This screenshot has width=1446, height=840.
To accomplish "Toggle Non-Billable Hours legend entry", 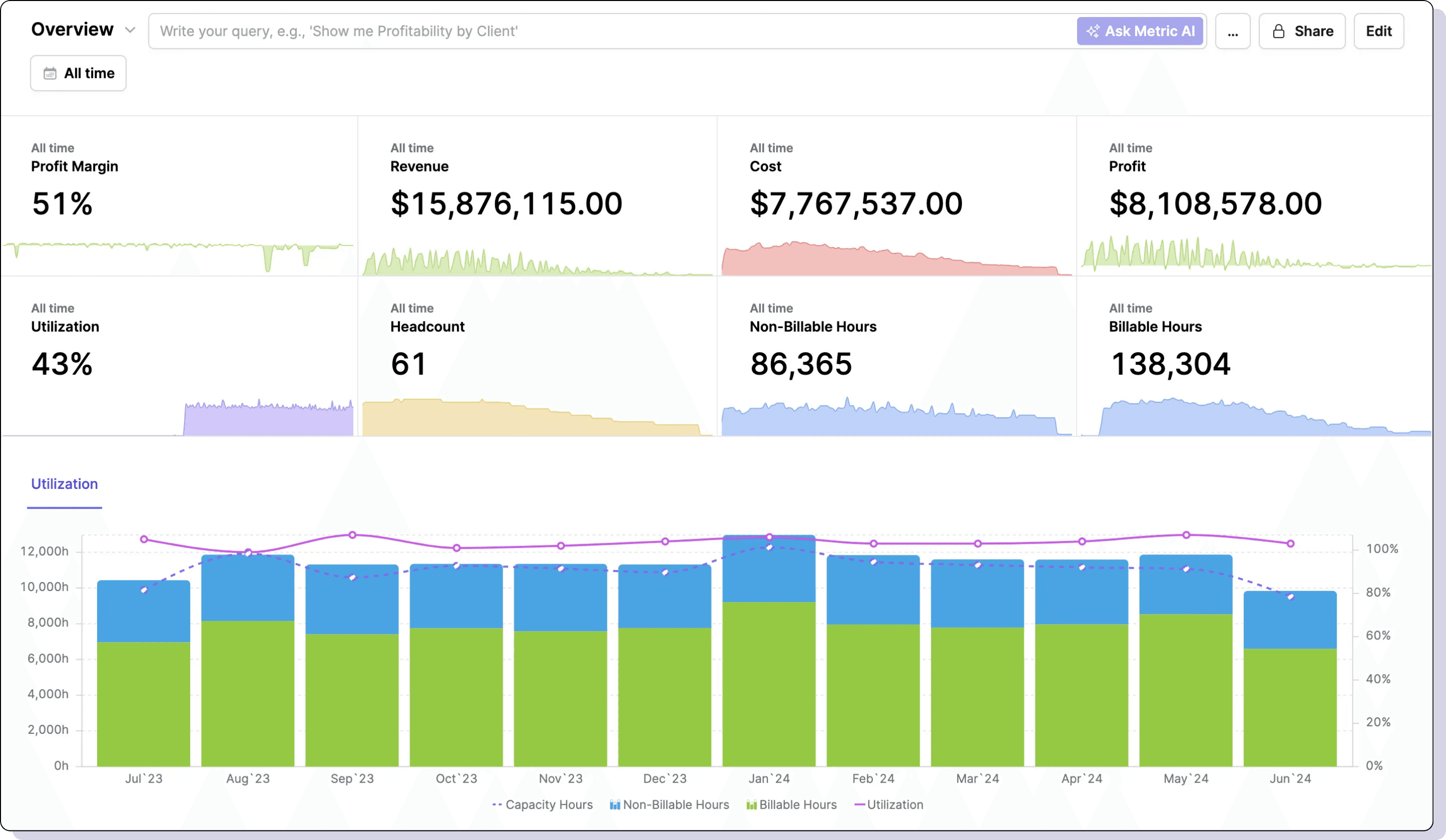I will (669, 804).
